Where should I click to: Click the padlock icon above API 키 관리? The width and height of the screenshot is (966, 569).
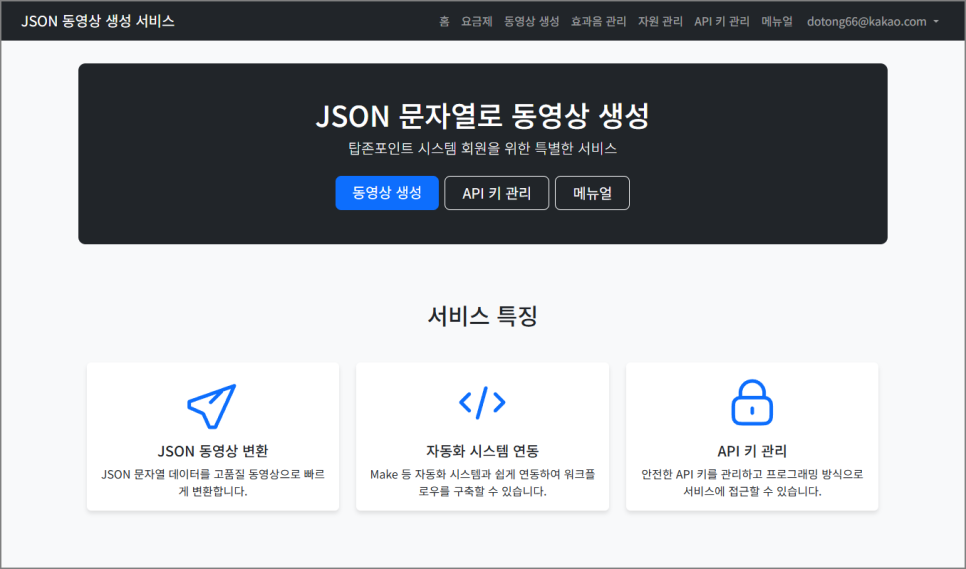click(x=752, y=402)
